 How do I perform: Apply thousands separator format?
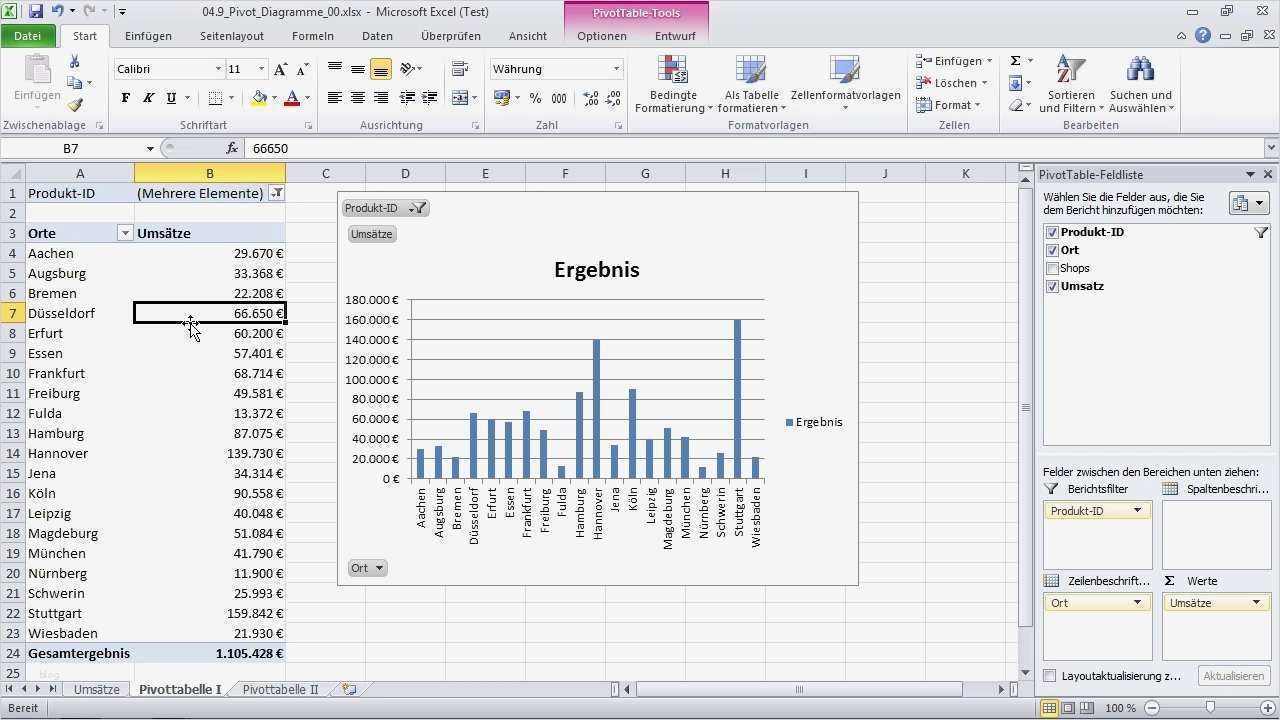pyautogui.click(x=559, y=98)
